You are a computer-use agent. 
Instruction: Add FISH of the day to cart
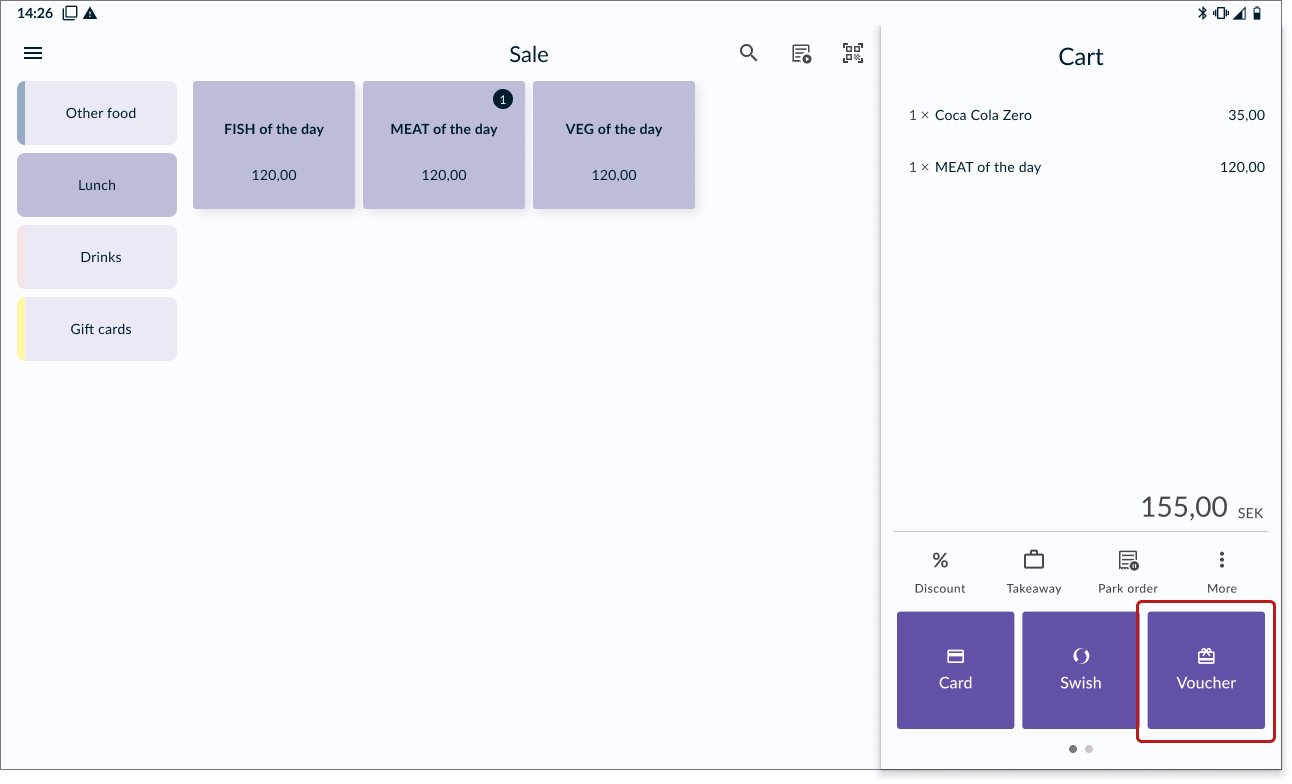274,146
